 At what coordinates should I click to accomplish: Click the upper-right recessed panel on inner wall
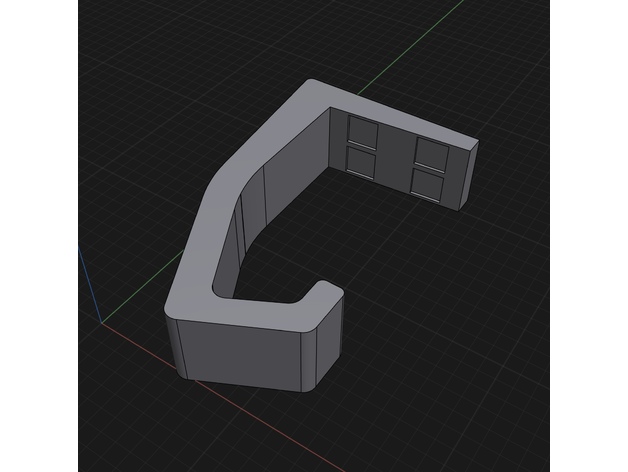click(x=431, y=151)
